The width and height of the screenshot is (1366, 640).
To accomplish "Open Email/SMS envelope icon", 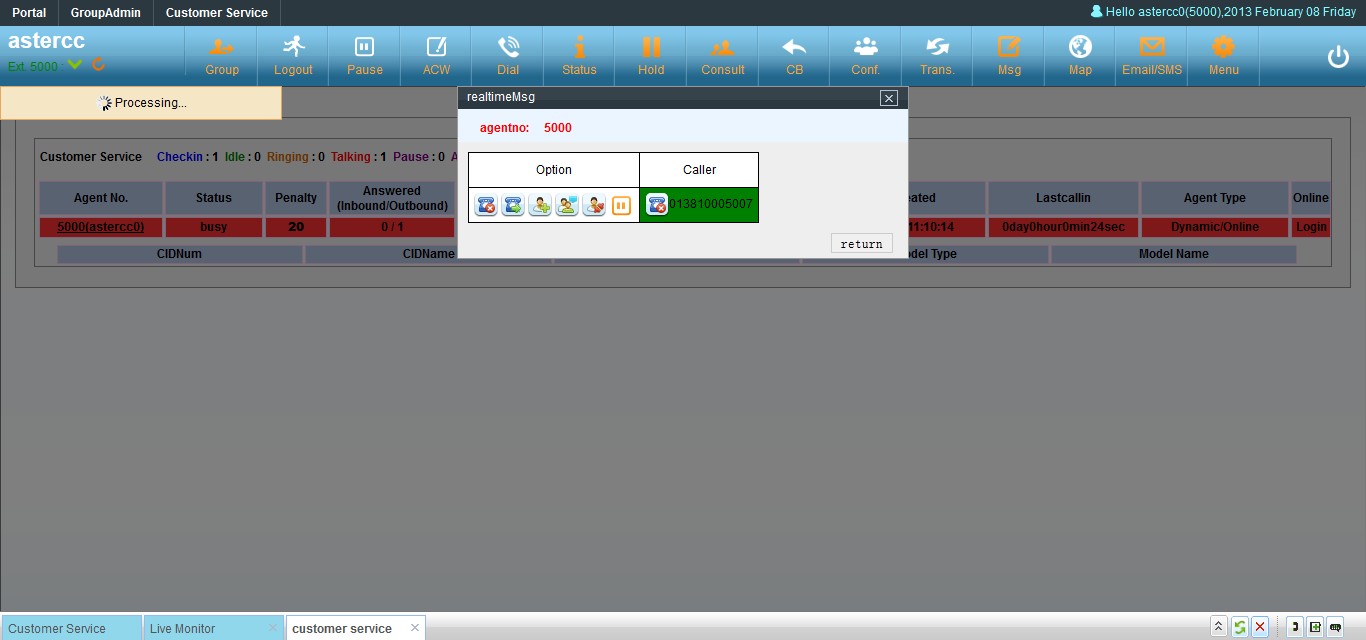I will pyautogui.click(x=1152, y=56).
